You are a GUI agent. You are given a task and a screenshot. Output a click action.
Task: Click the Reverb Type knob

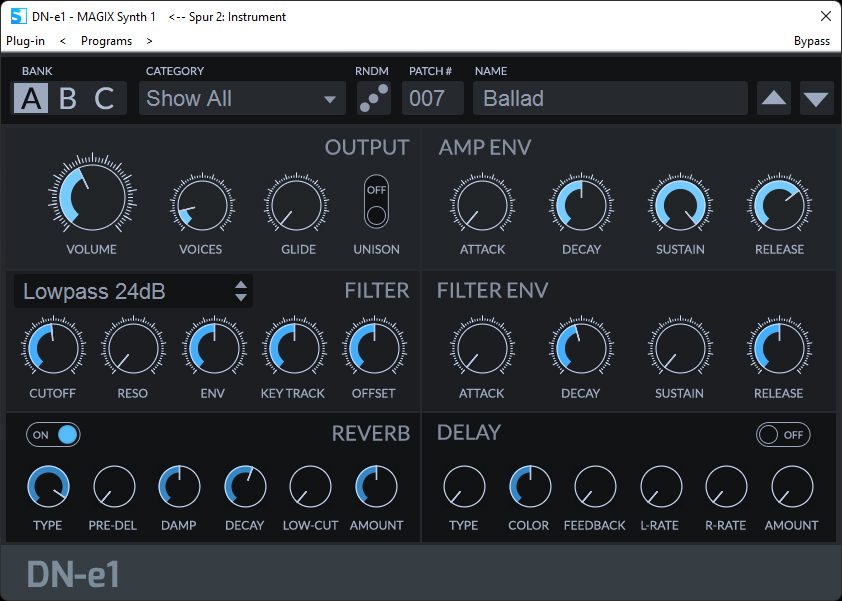(x=48, y=487)
